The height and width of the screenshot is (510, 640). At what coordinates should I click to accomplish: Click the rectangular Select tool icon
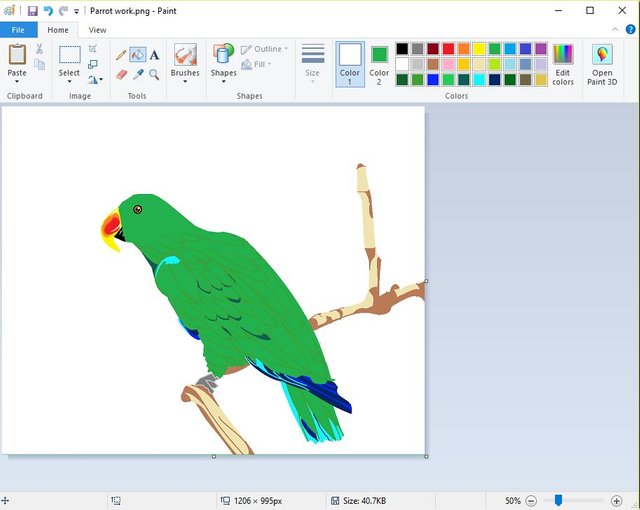[70, 55]
